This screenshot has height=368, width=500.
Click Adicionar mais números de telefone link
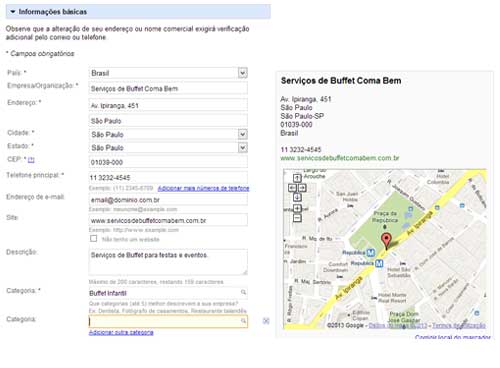click(203, 188)
